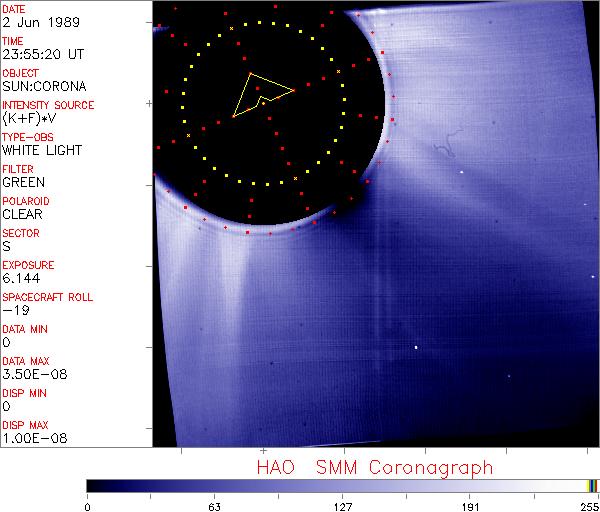Click the INTENSITY SOURCE label
The width and height of the screenshot is (600, 512).
point(48,105)
